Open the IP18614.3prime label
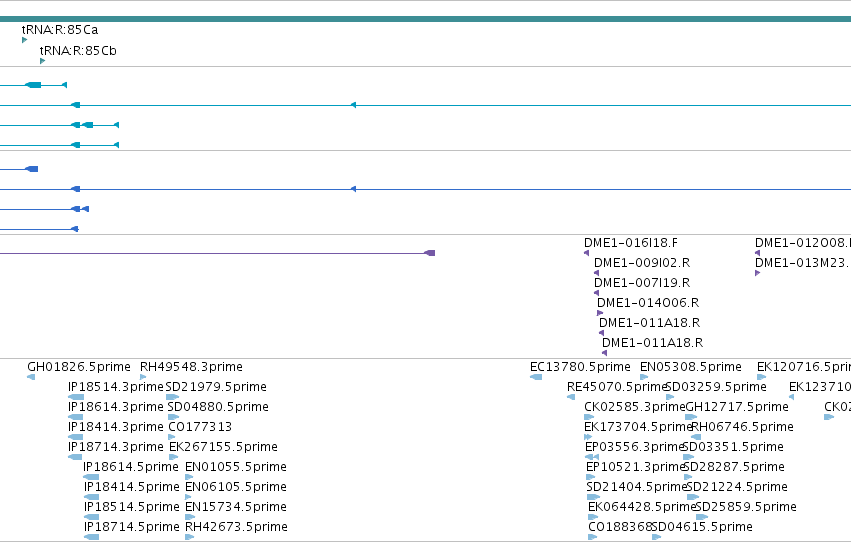This screenshot has width=851, height=542. tap(116, 407)
